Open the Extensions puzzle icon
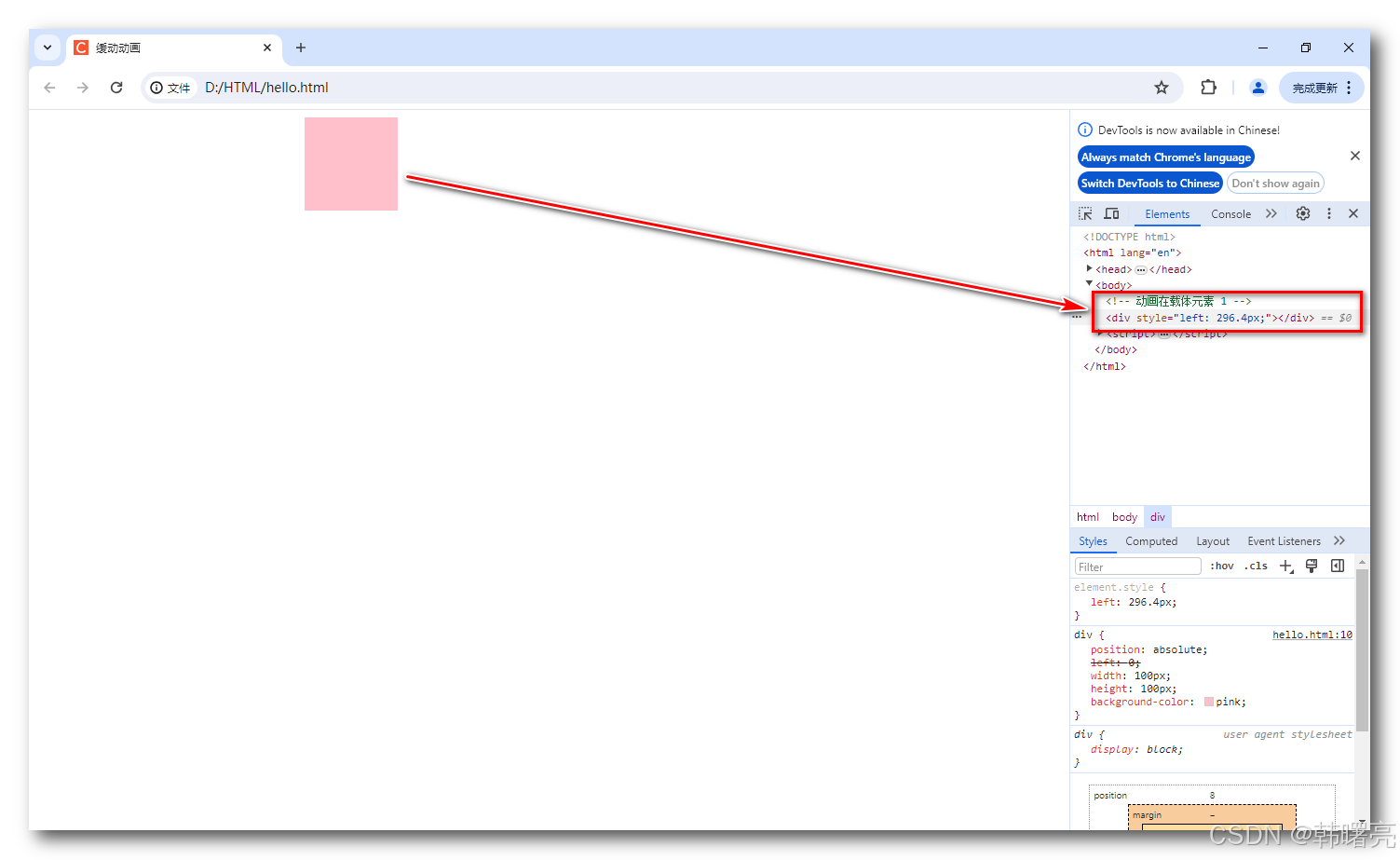This screenshot has height=860, width=1400. (1208, 88)
